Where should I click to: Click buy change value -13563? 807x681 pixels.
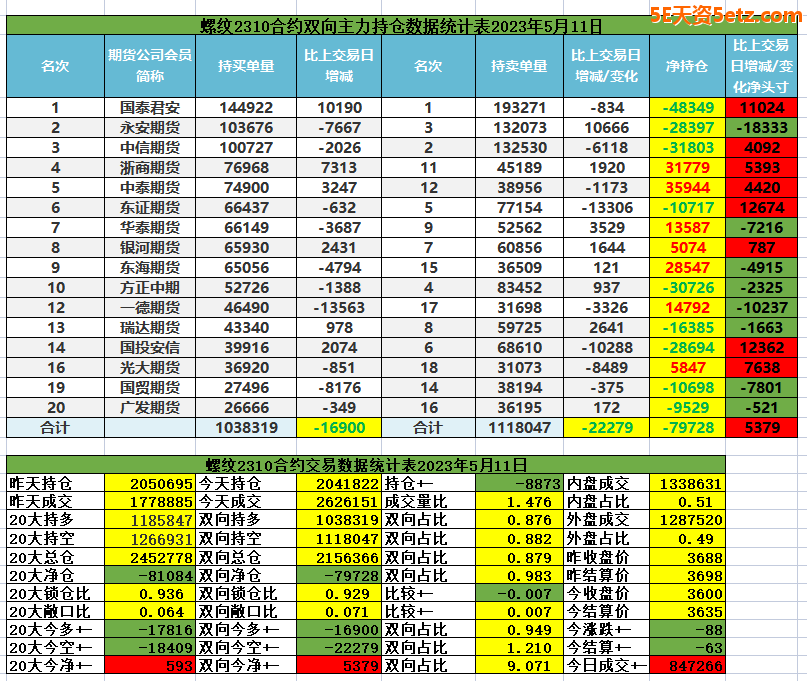339,308
